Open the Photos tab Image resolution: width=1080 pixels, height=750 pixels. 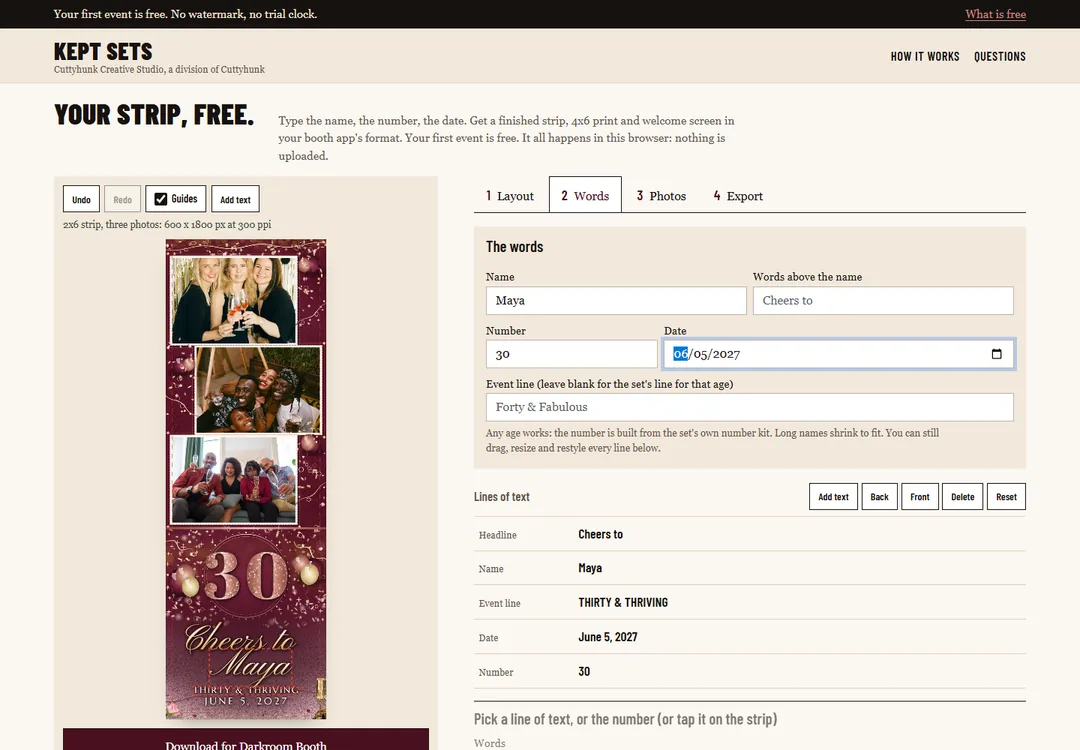click(x=661, y=196)
